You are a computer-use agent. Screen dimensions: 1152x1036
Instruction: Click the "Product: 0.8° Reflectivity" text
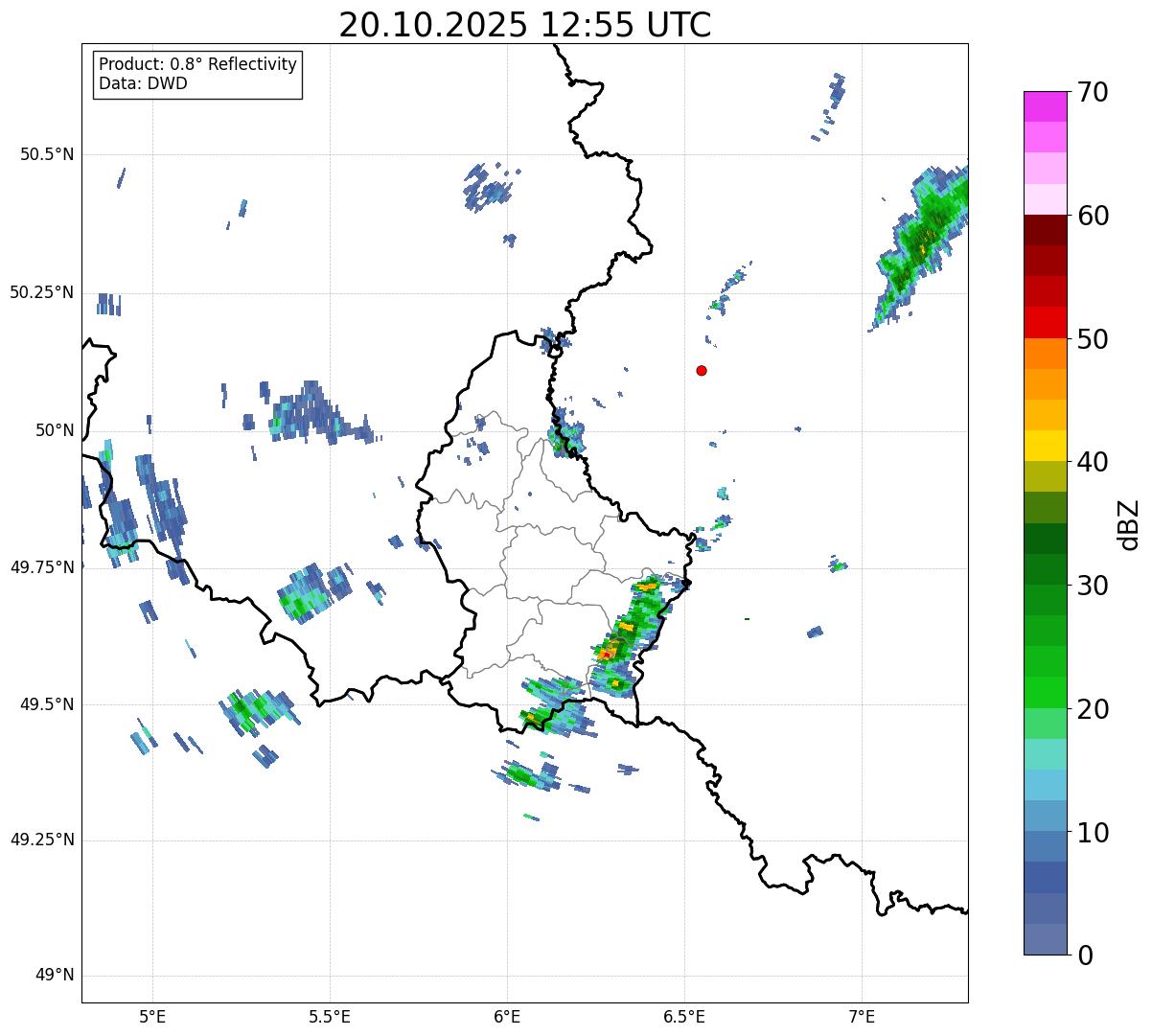(x=197, y=64)
